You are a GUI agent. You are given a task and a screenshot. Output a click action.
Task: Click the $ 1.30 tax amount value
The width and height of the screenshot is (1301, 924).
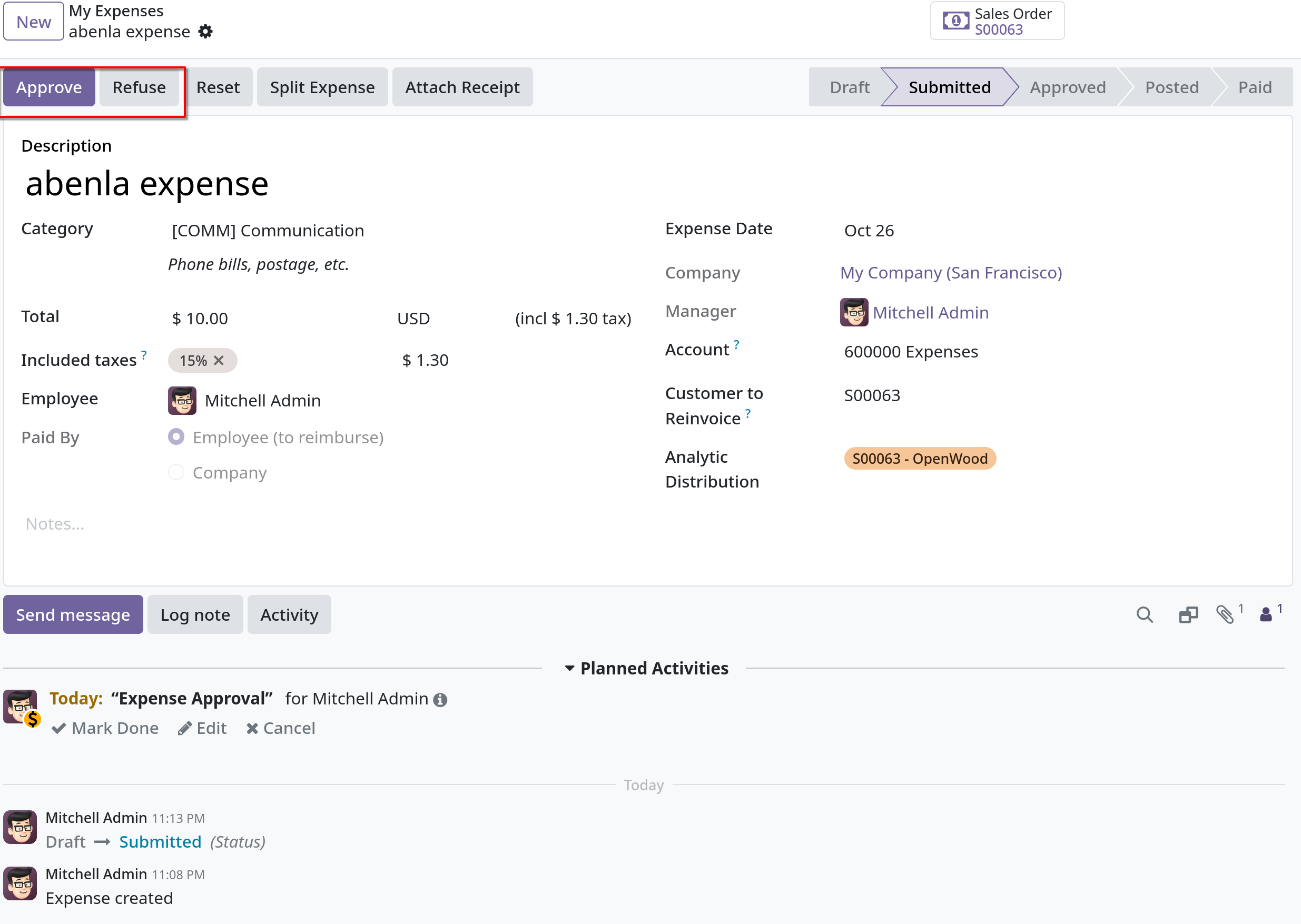point(425,360)
